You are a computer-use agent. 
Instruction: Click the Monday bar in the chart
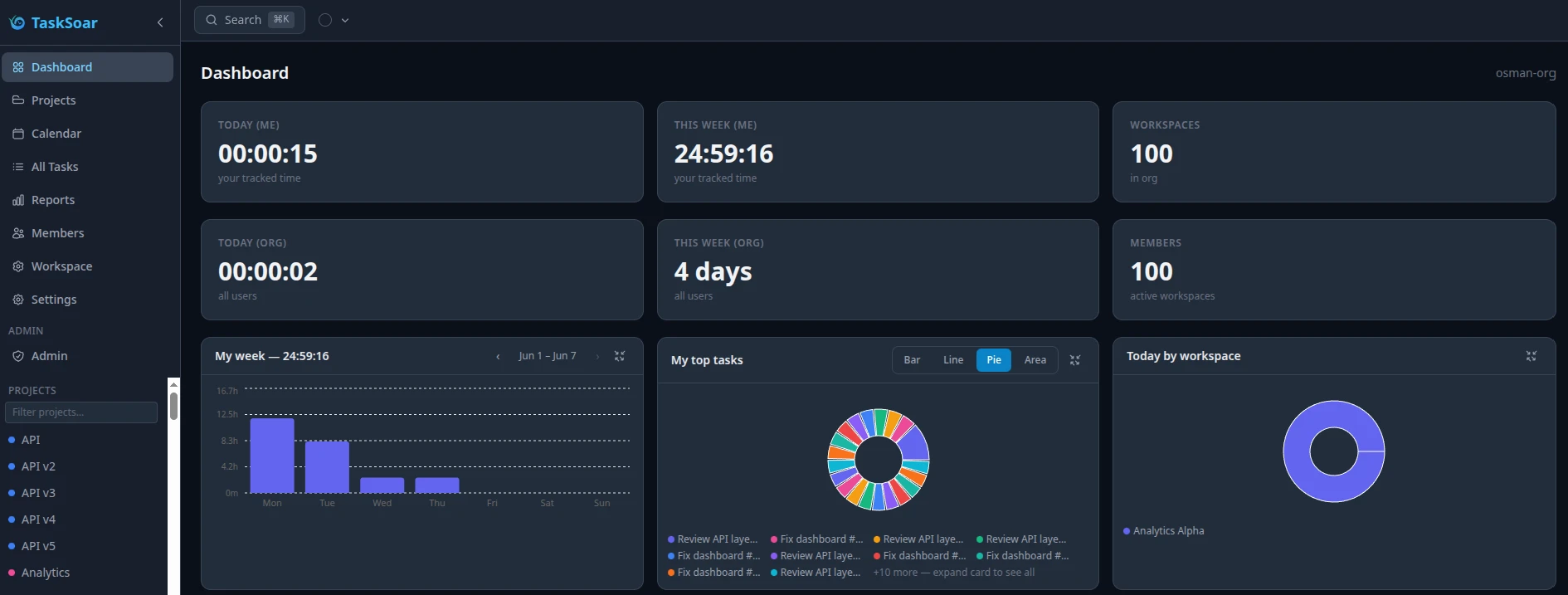point(272,456)
